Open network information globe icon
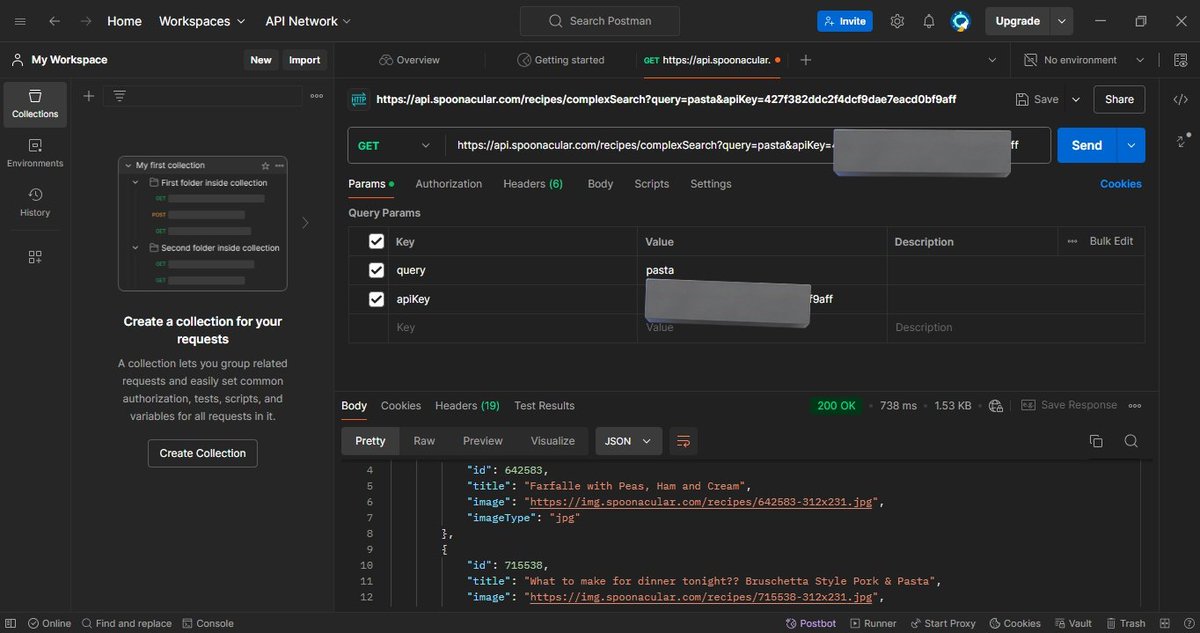Viewport: 1200px width, 633px height. (x=995, y=406)
